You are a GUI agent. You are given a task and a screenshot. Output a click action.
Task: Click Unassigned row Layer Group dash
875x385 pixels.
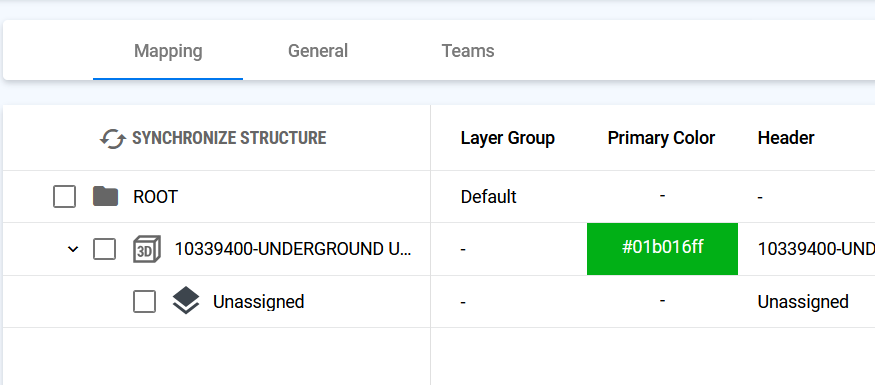point(463,302)
